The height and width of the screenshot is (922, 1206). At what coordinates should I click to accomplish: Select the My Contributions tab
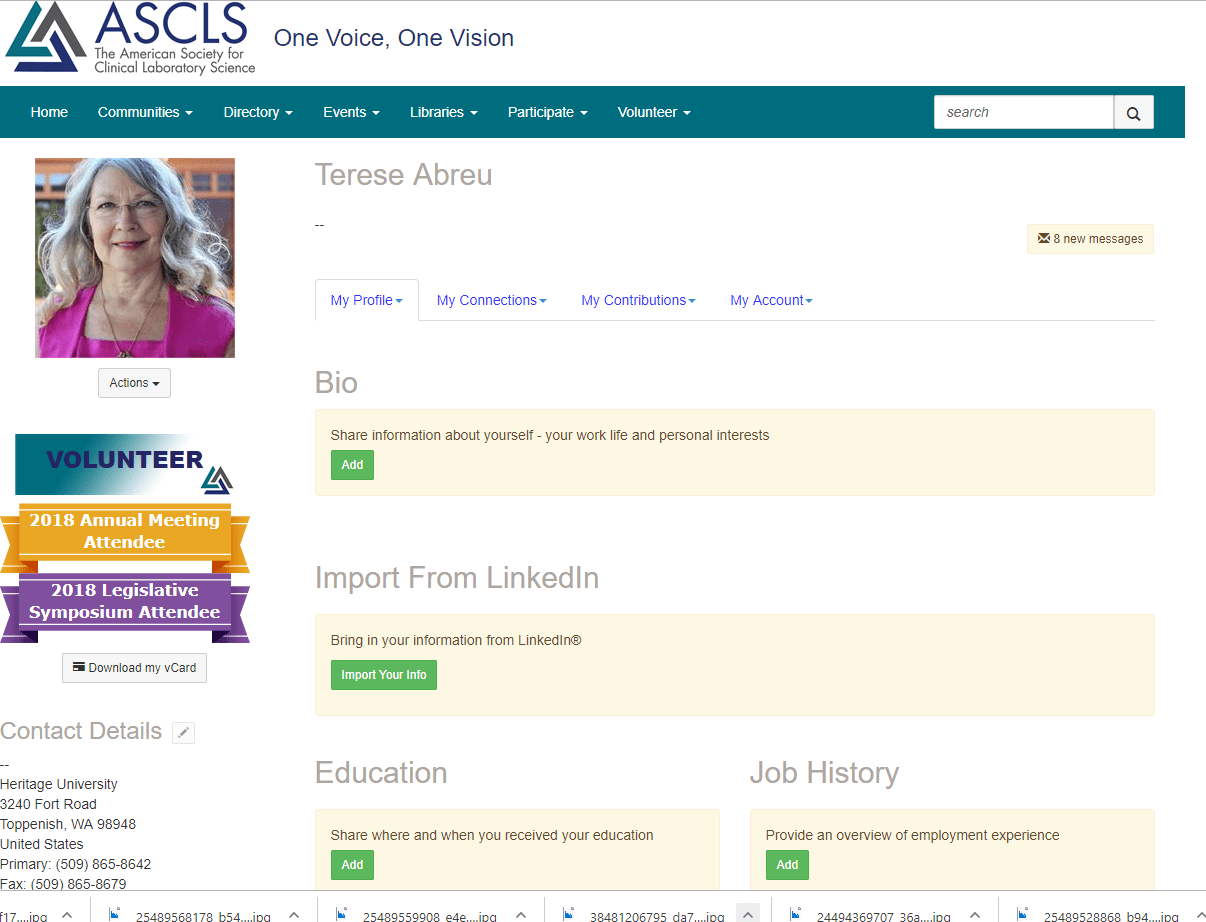click(x=638, y=300)
